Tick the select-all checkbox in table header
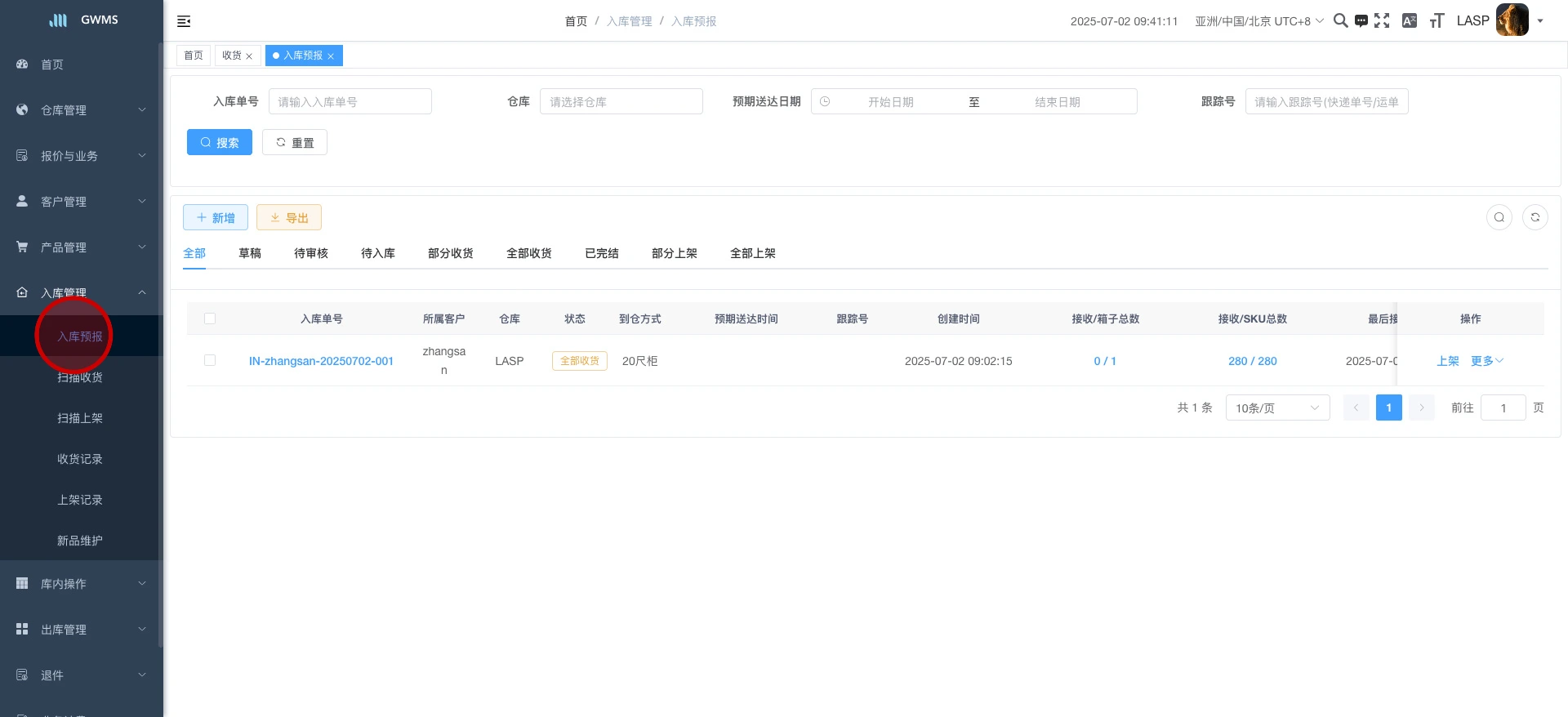Viewport: 1568px width, 717px height. [210, 318]
